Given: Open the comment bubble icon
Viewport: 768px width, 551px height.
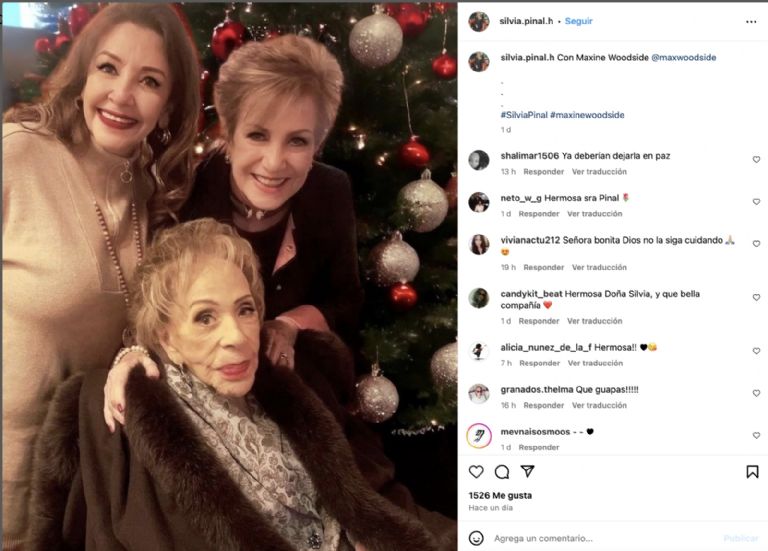Looking at the screenshot, I should [502, 472].
